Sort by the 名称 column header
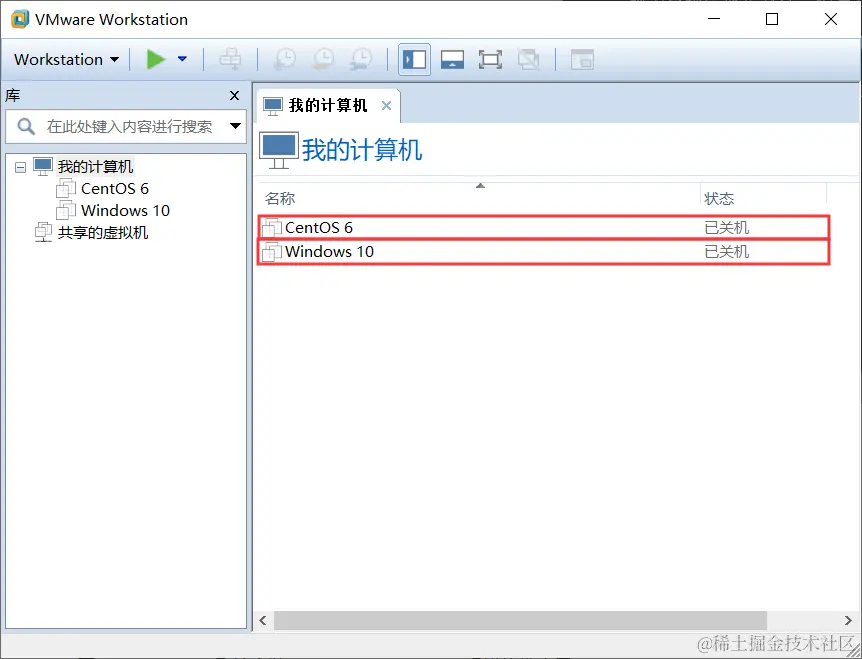This screenshot has width=862, height=659. [x=479, y=198]
